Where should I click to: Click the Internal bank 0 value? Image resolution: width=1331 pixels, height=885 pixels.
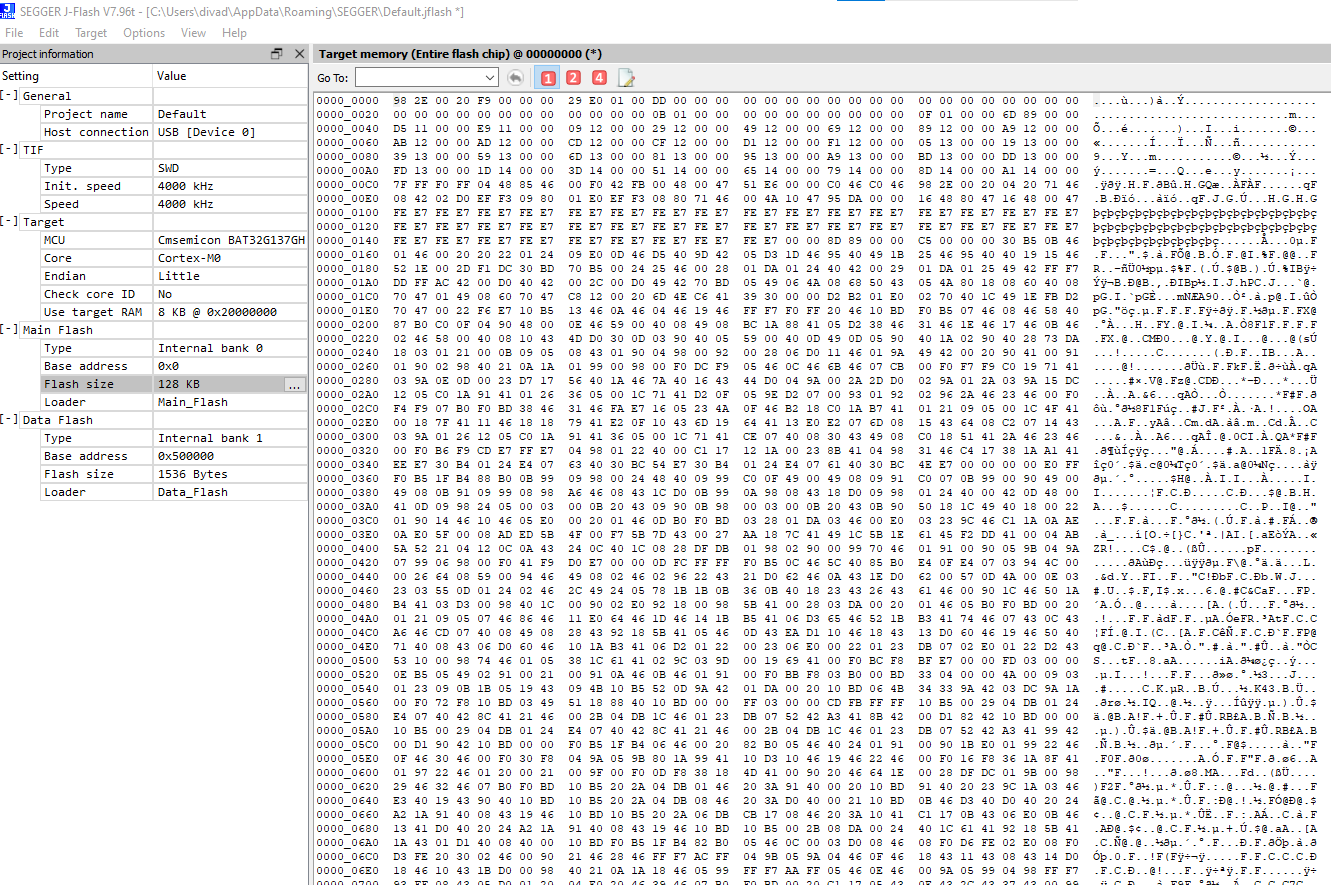coord(210,348)
